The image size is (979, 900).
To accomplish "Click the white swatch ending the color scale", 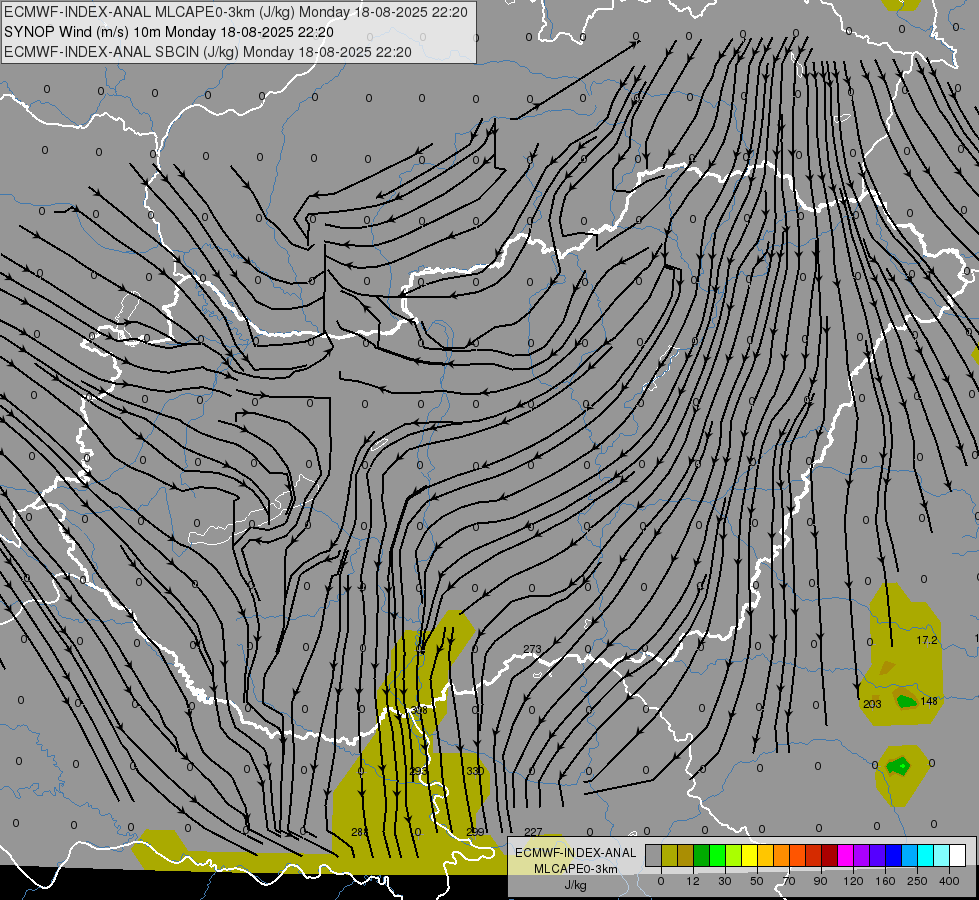I will pos(958,855).
